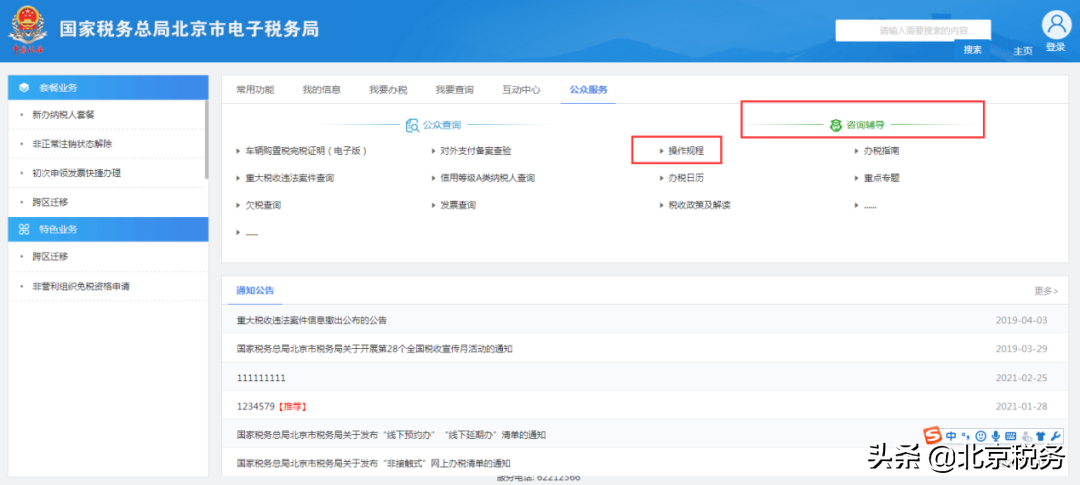Open 发票查询 link
This screenshot has width=1080, height=485.
click(458, 205)
